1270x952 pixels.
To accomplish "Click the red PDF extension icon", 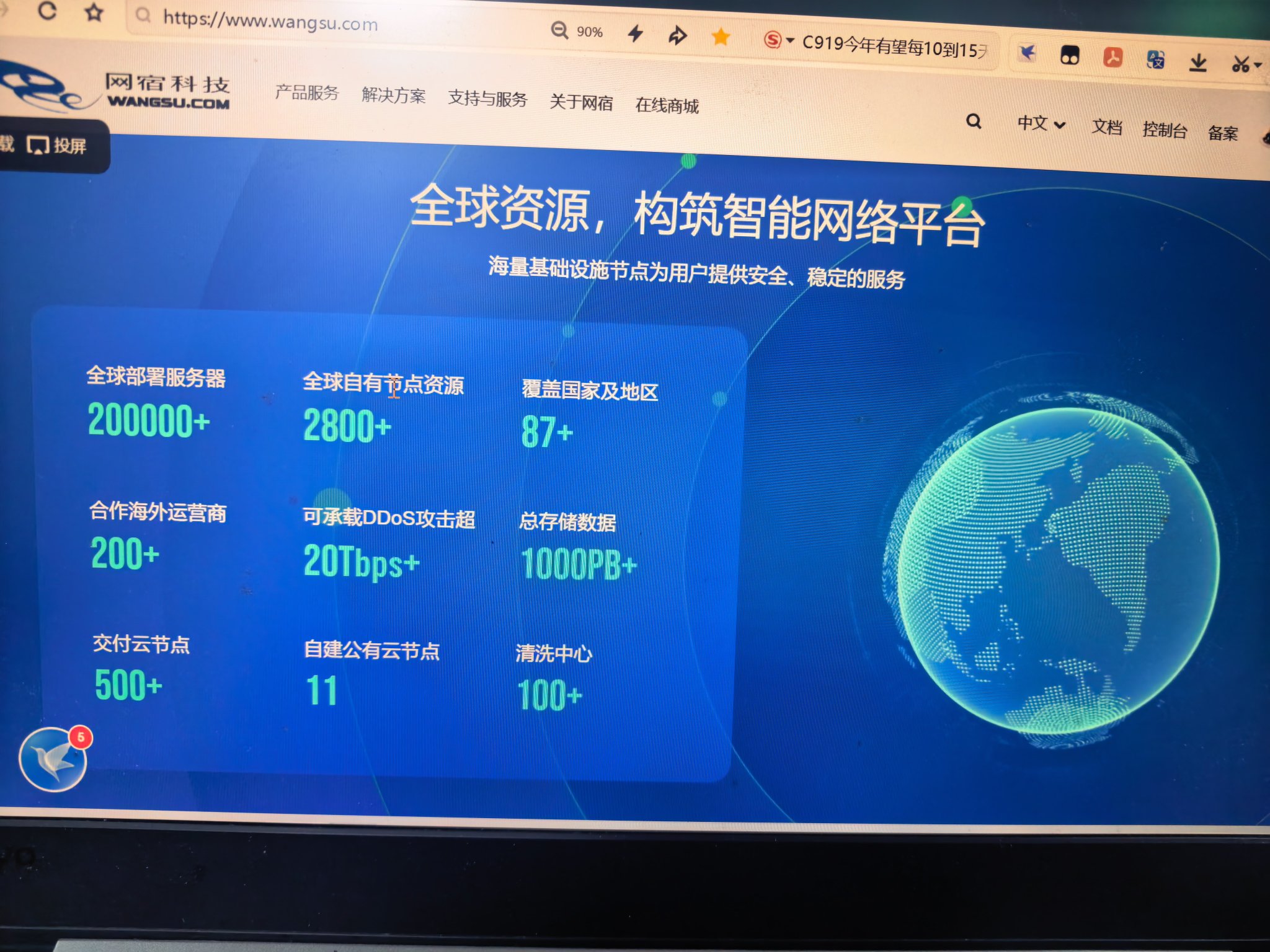I will point(1112,58).
